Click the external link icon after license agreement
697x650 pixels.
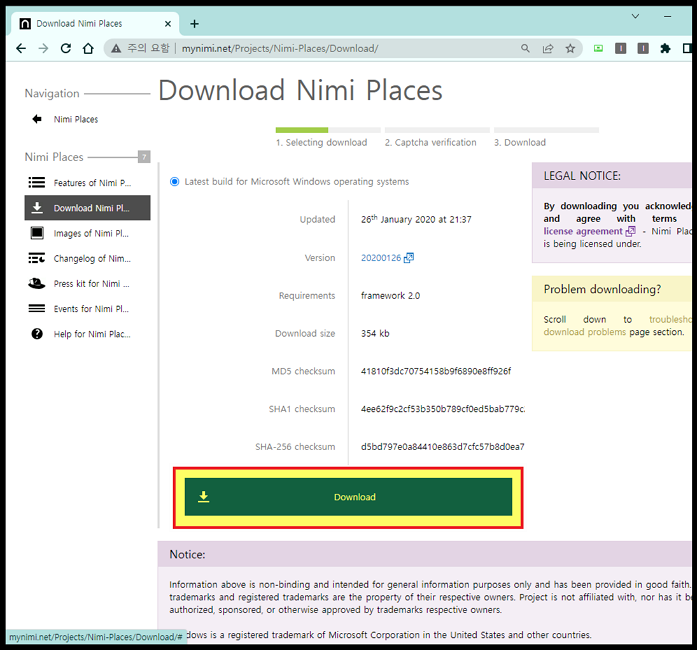click(x=630, y=231)
